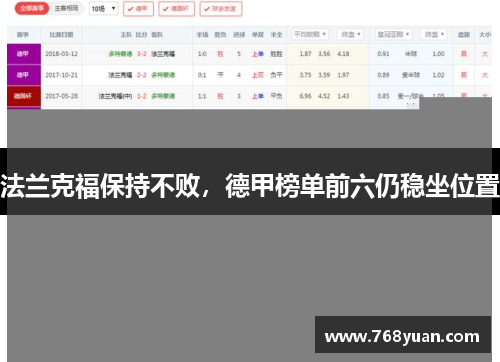Screen dimensions: 500x362
Task: Click the handicap odds 0.91
Action: click(383, 54)
